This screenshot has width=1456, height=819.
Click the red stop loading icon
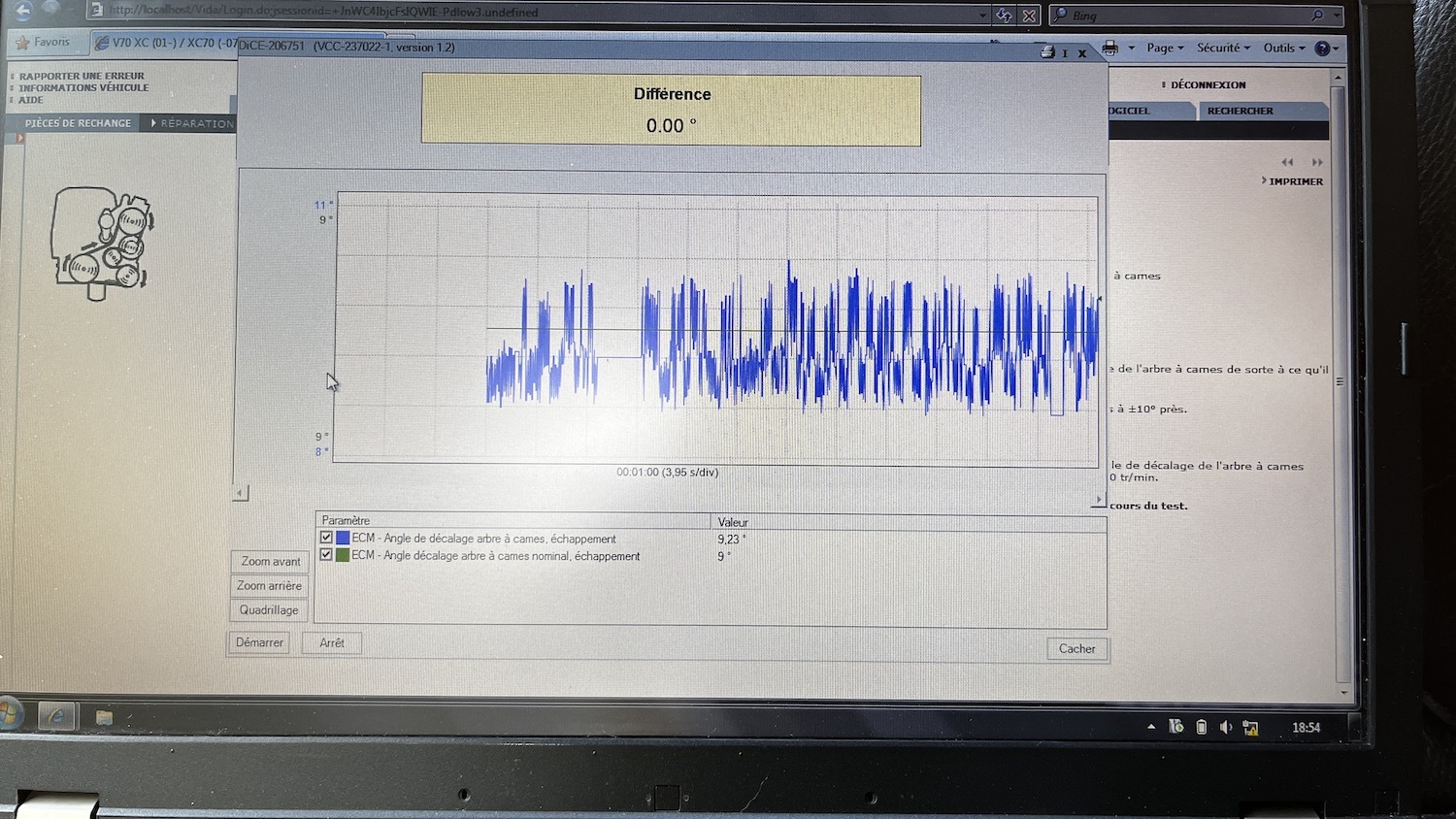tap(1030, 16)
